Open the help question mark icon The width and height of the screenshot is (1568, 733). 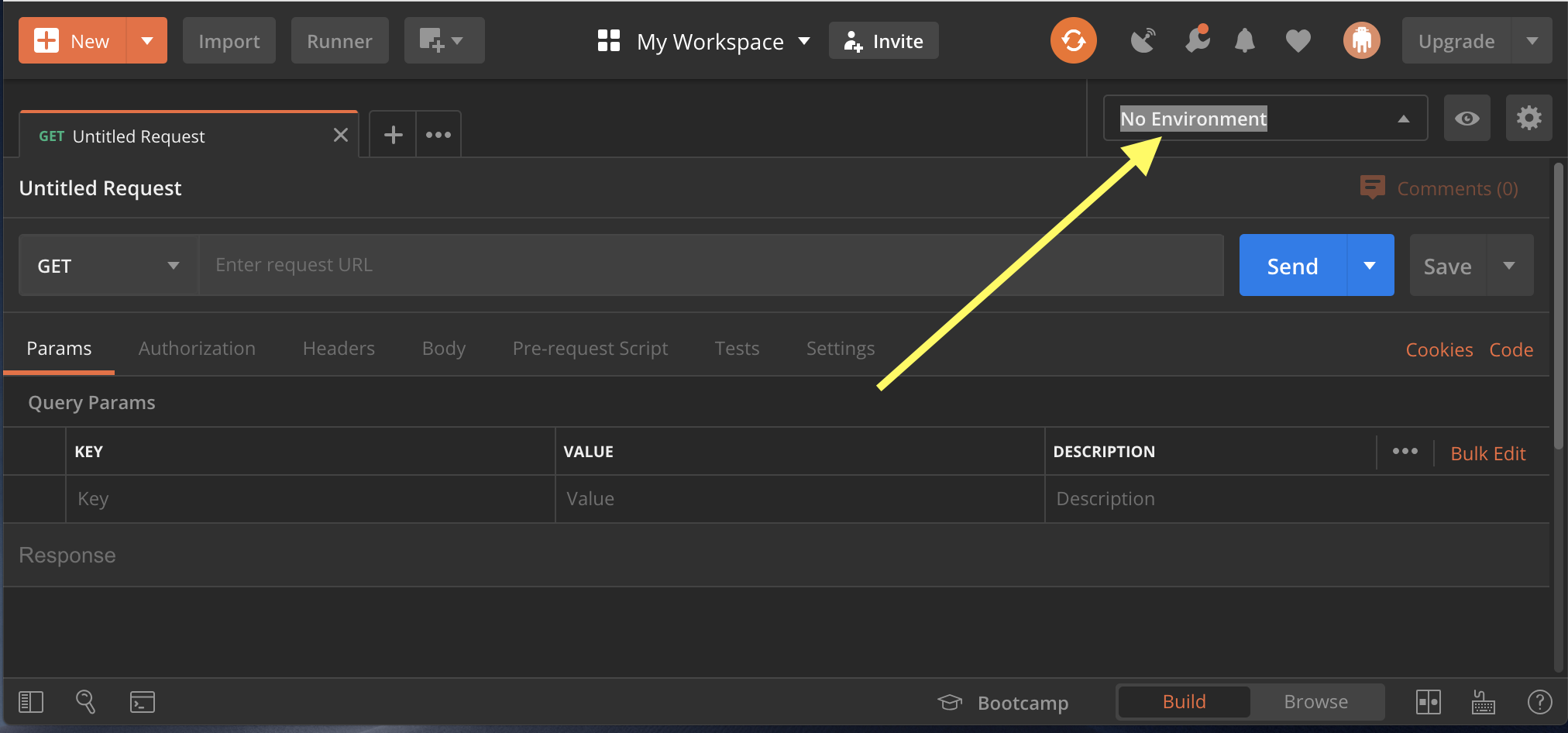(1539, 702)
